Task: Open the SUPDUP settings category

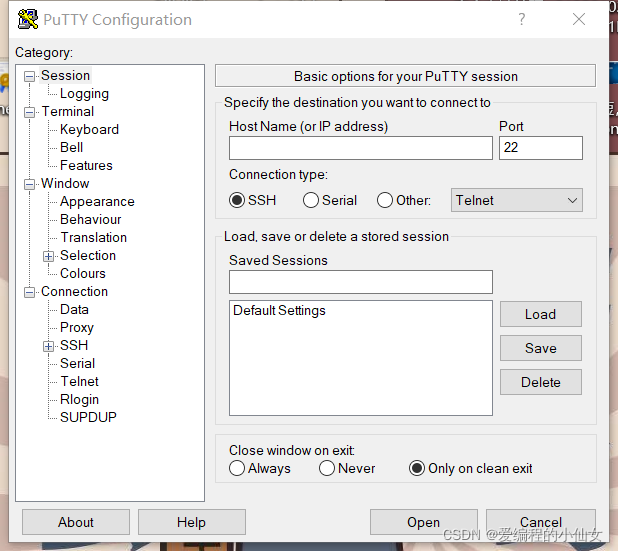Action: [x=88, y=417]
